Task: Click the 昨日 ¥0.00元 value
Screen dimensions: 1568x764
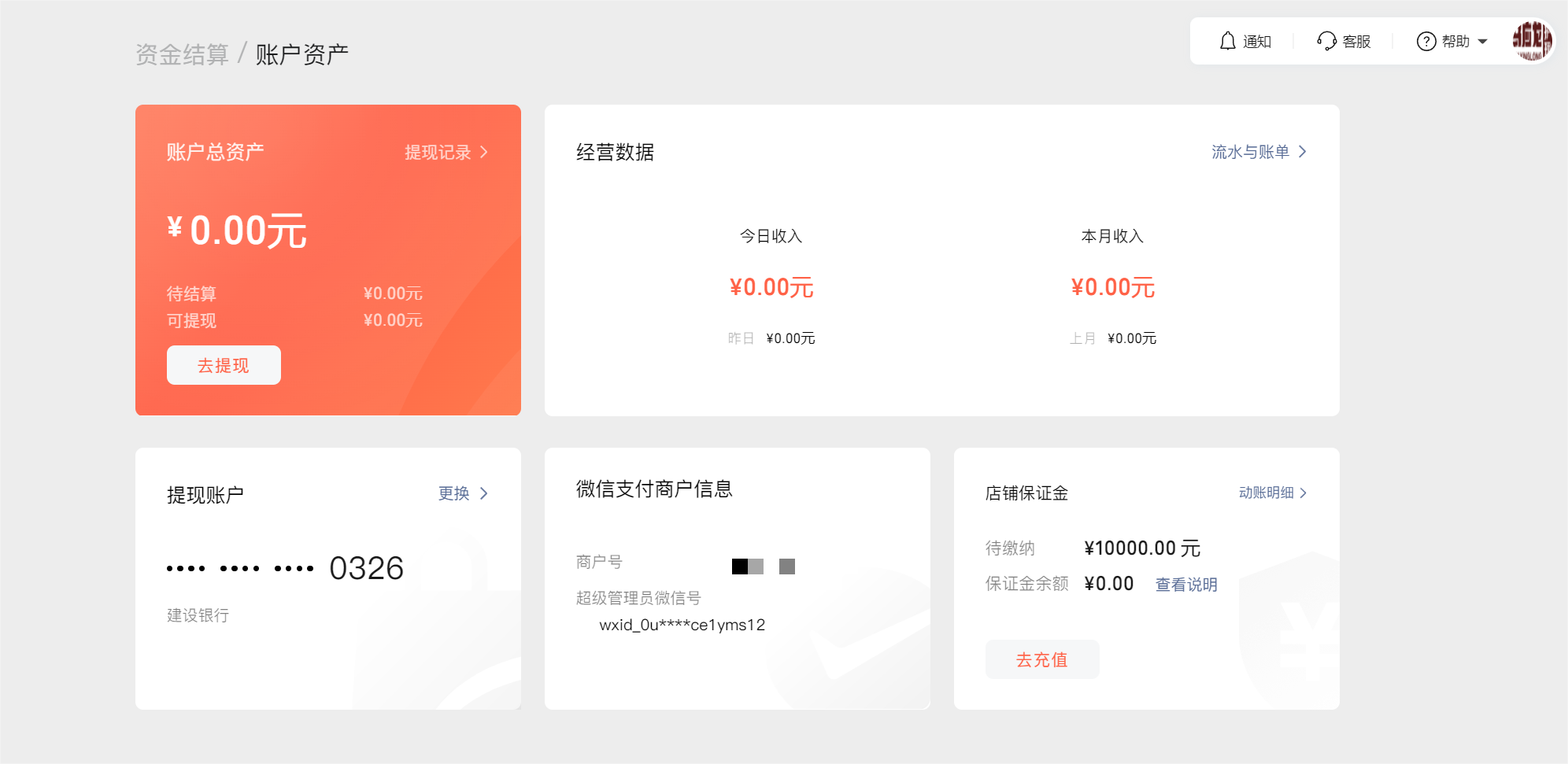Action: (x=790, y=338)
